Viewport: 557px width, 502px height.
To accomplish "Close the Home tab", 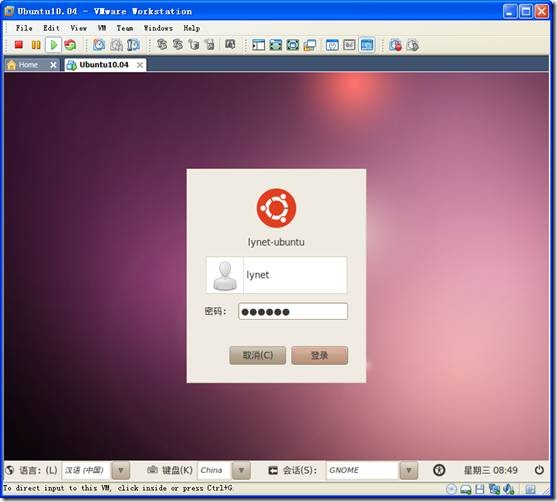I will coord(53,65).
